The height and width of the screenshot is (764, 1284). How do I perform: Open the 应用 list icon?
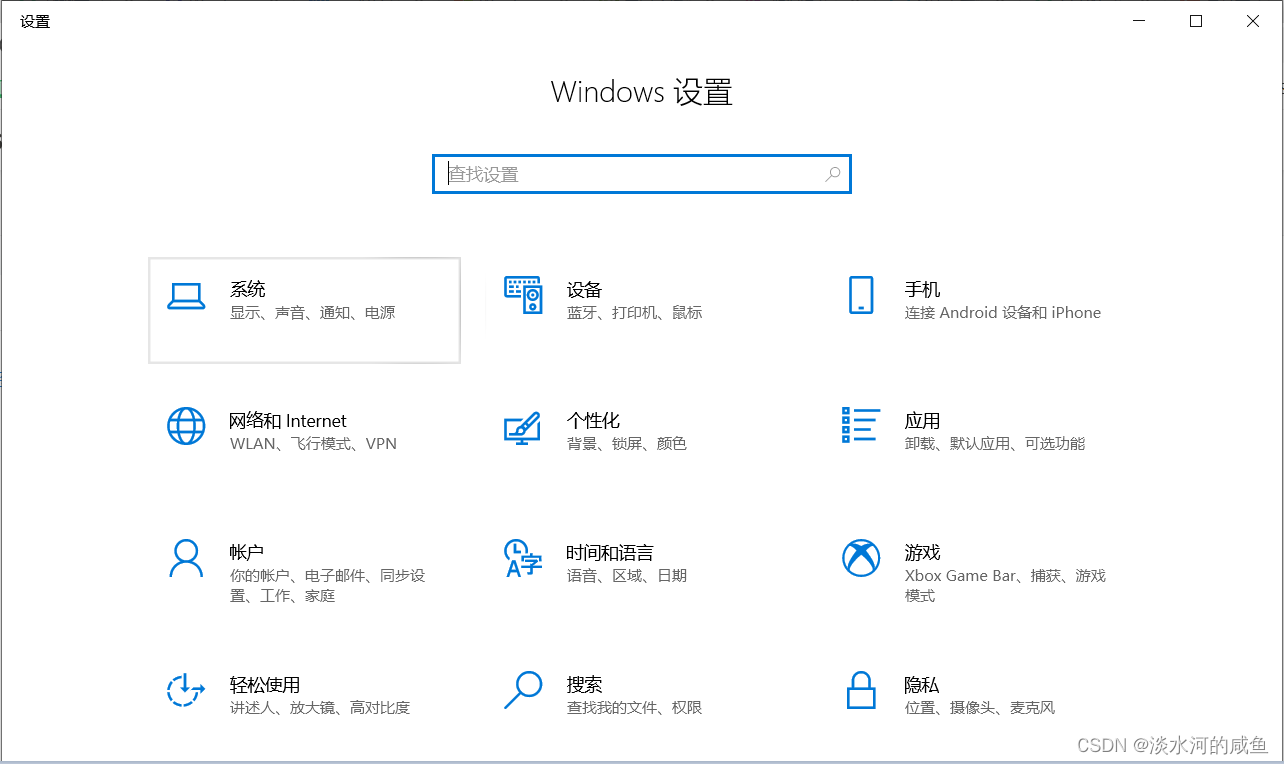tap(861, 425)
